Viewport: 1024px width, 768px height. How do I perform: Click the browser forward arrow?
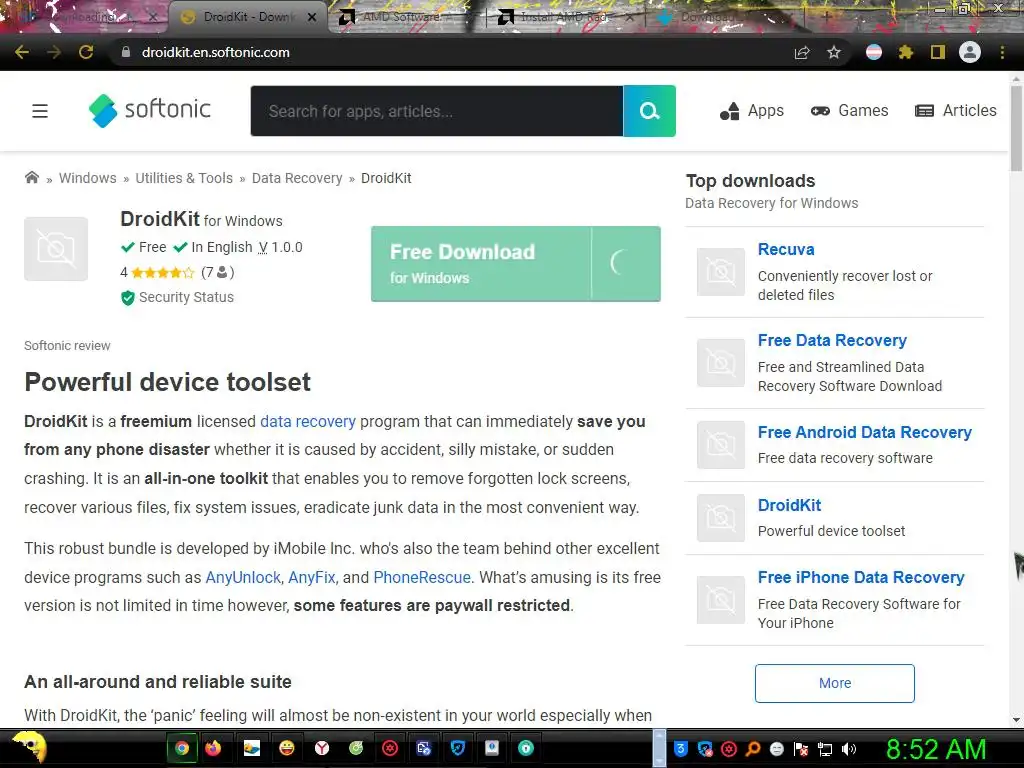(54, 52)
